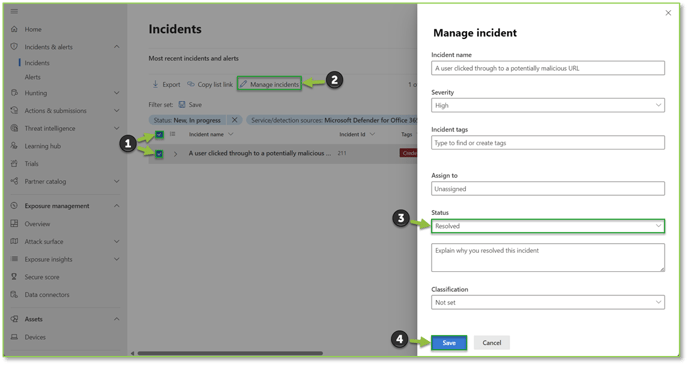Open Learning hub icon in sidebar
The image size is (688, 365).
click(x=14, y=146)
